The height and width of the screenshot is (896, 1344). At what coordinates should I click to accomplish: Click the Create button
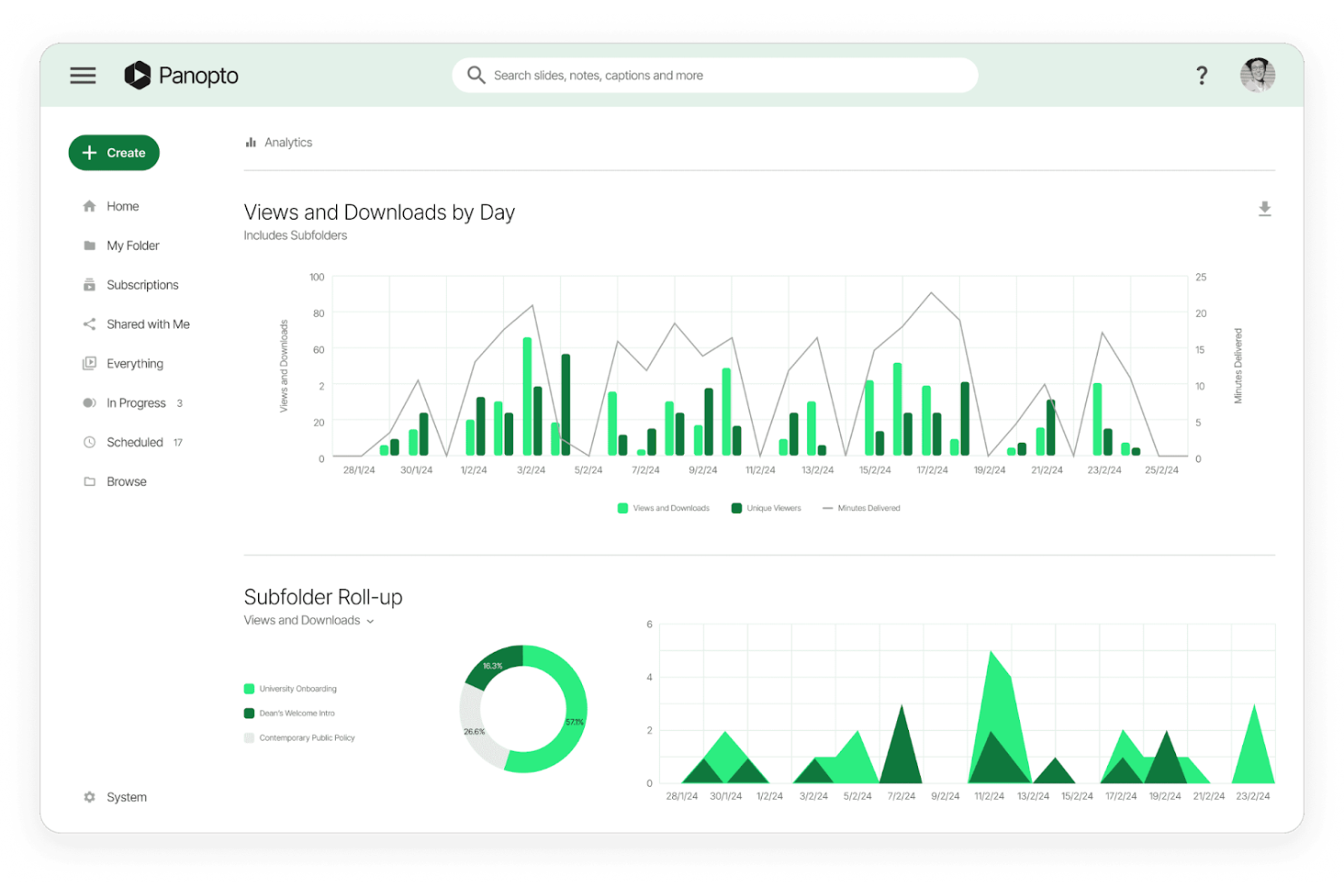click(x=114, y=153)
